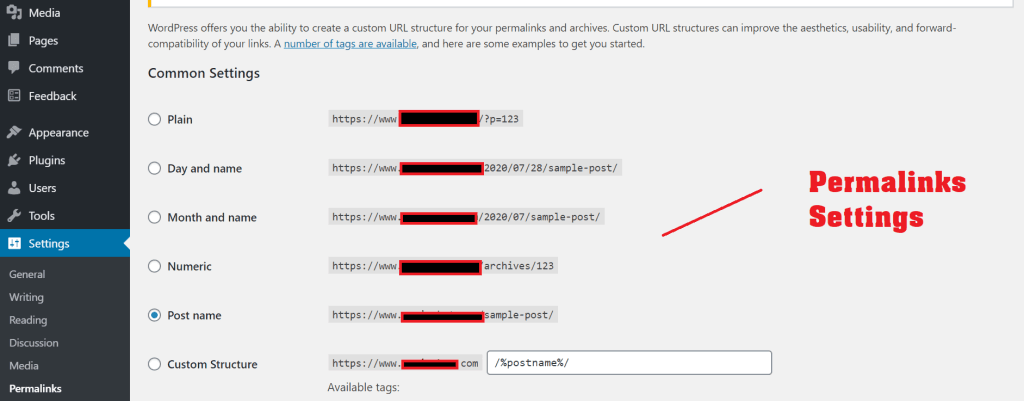Click the Plugins plug icon

pos(14,160)
